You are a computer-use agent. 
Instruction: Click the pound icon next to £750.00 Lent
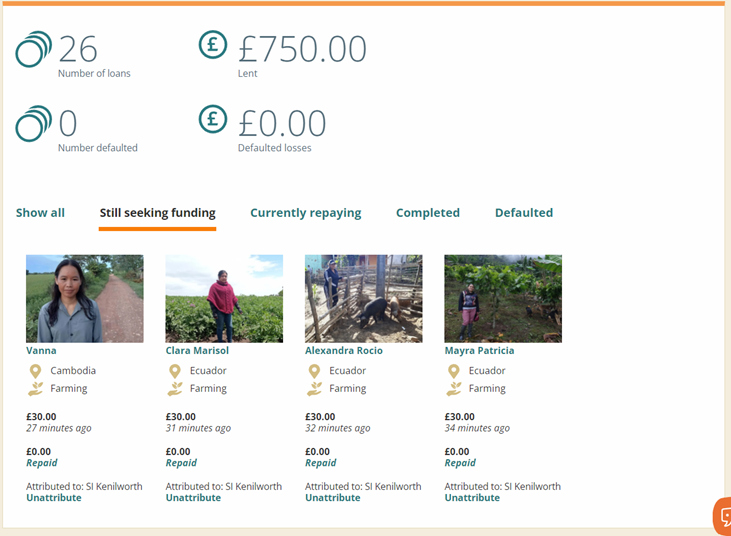(213, 45)
